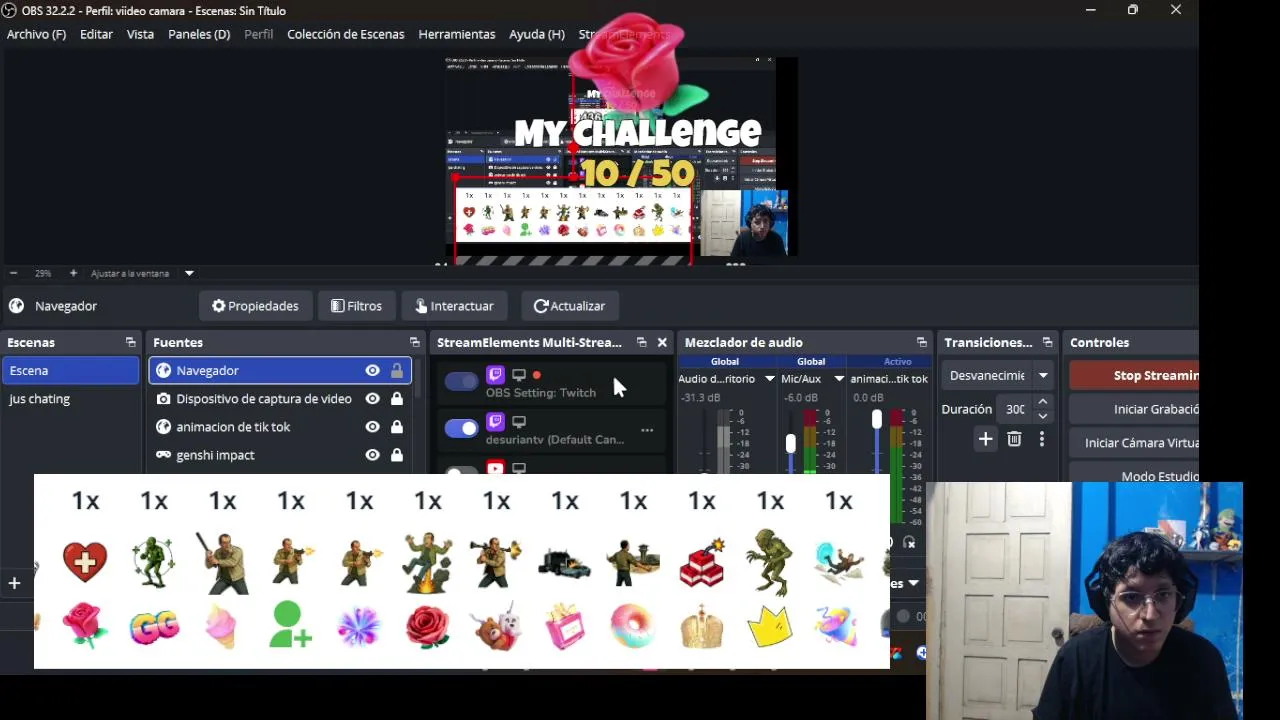1280x720 pixels.
Task: Open the Colección de Escenas menu
Action: [x=346, y=34]
